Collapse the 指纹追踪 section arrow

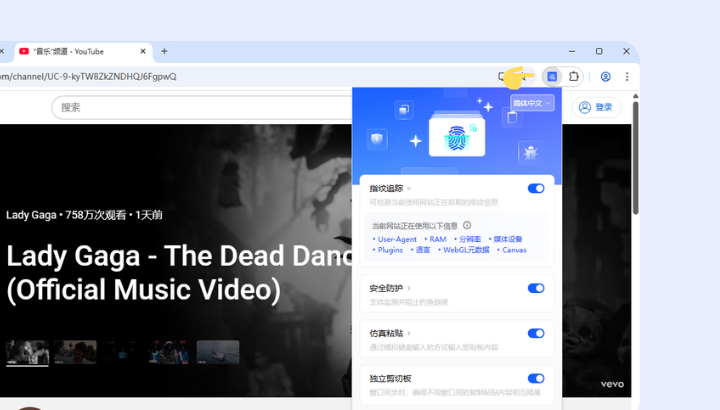[x=409, y=189]
